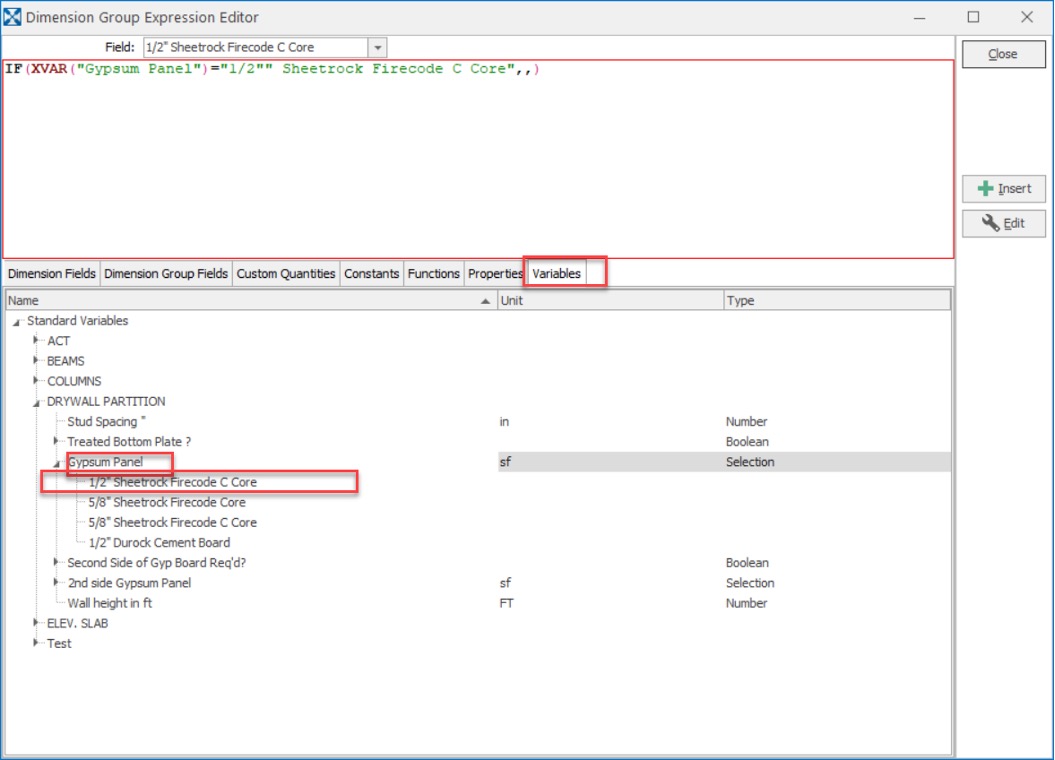Select the Stud Spacing " variable
This screenshot has width=1055, height=760.
point(106,422)
